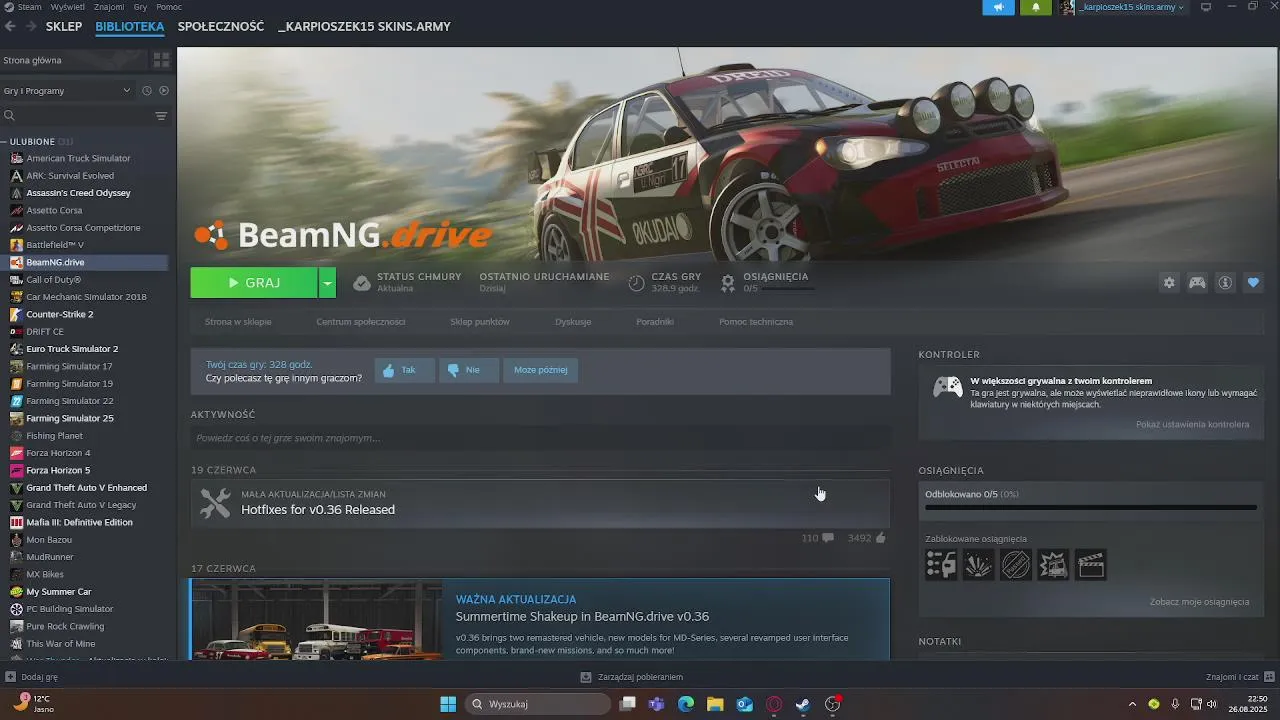Open the Dyskusje link

coord(573,322)
